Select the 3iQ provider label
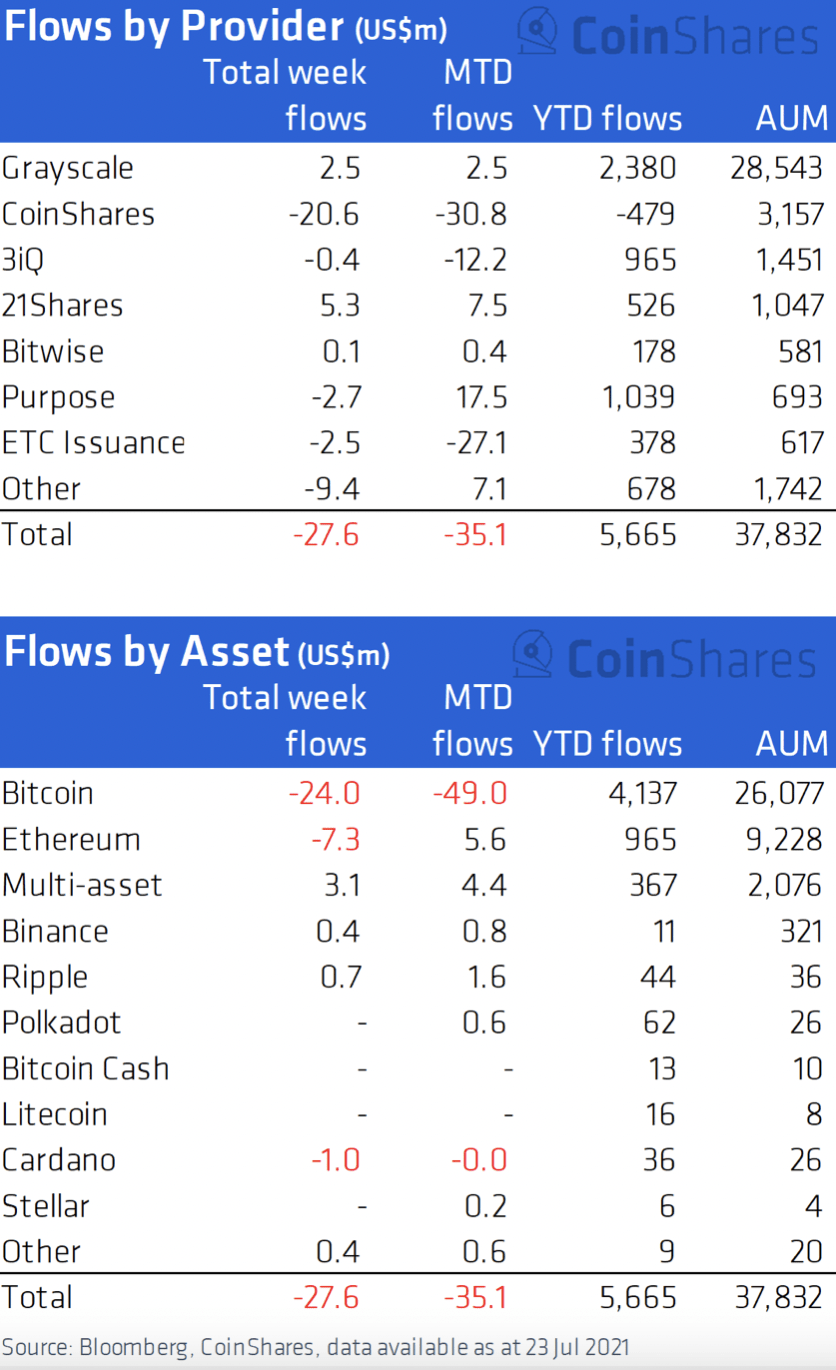This screenshot has height=1370, width=836. pyautogui.click(x=23, y=259)
